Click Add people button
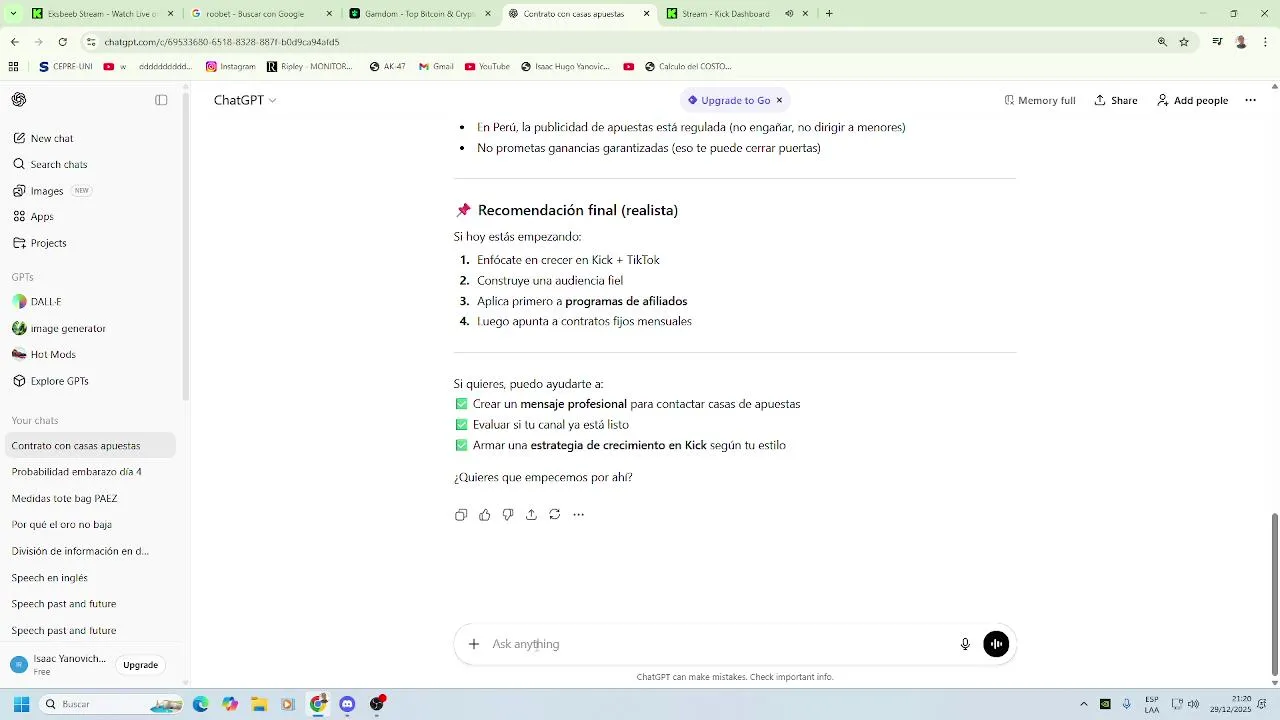The width and height of the screenshot is (1280, 720). pos(1193,100)
